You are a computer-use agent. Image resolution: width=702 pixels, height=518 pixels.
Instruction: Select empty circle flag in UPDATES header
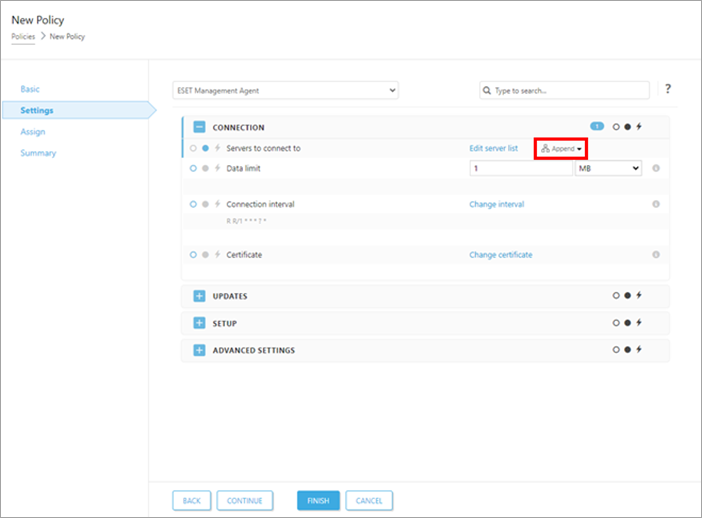coord(616,295)
